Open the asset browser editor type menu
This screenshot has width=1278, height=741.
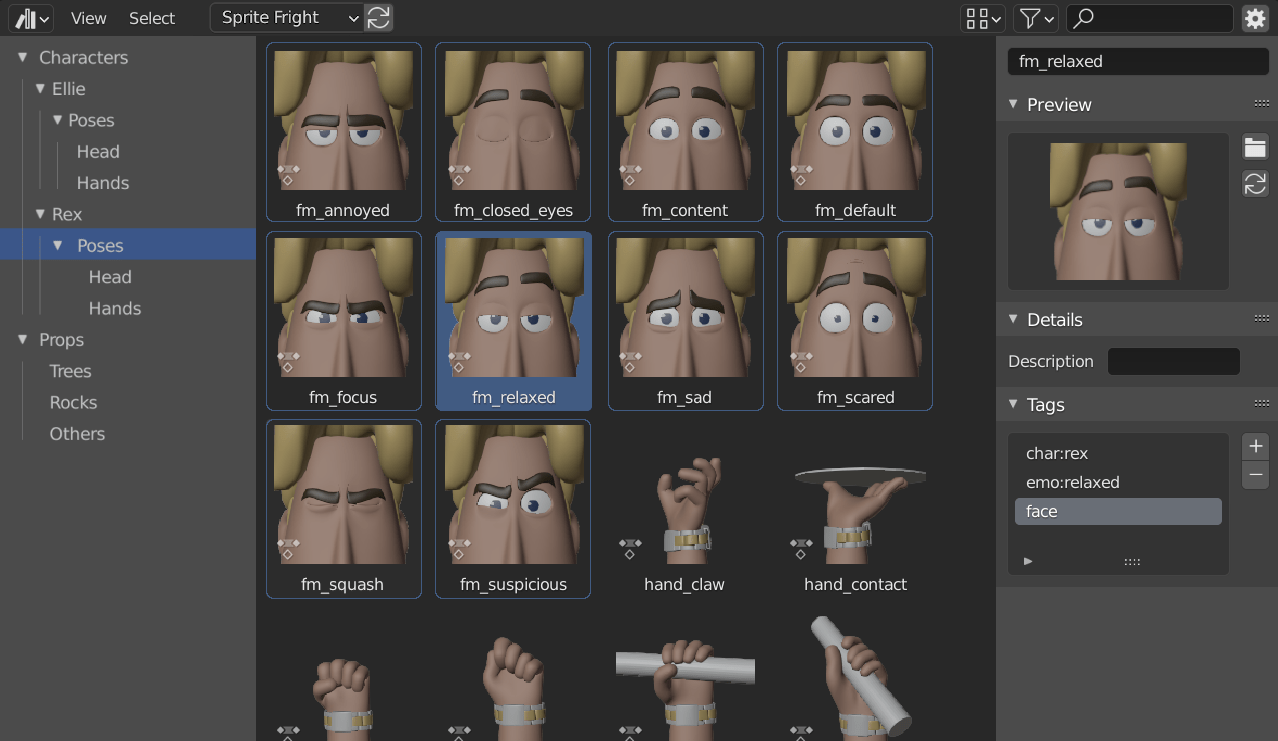point(33,18)
